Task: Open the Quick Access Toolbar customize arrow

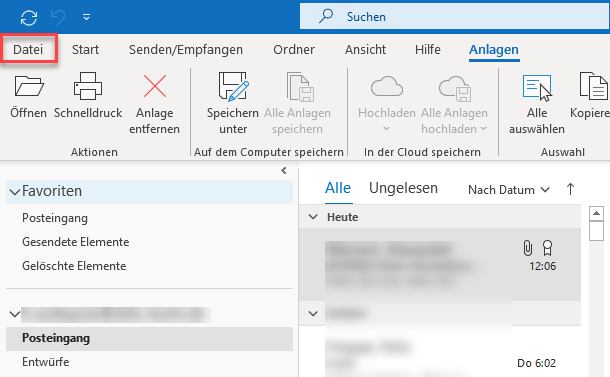Action: [86, 17]
